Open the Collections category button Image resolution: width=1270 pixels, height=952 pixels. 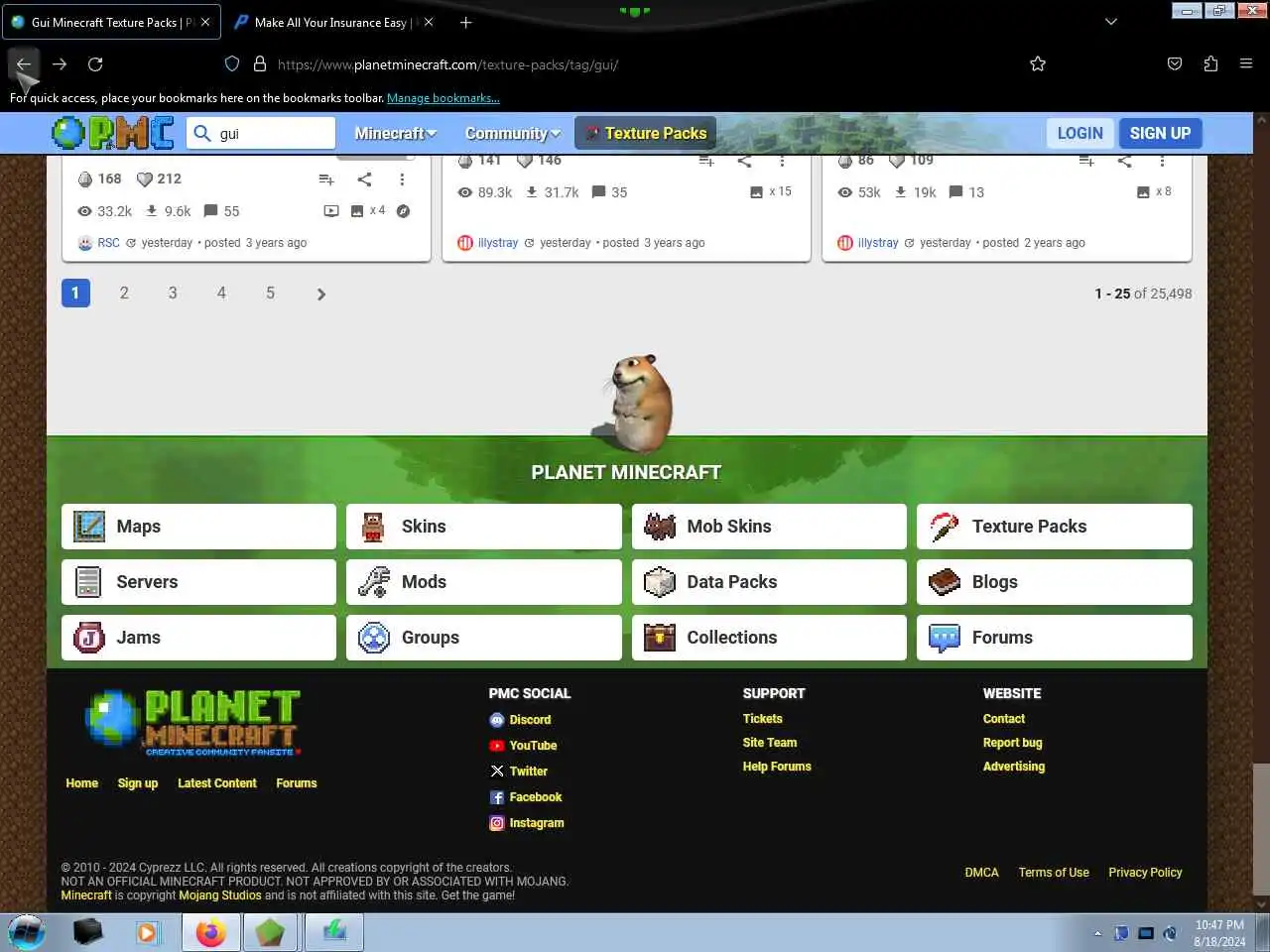pyautogui.click(x=769, y=638)
